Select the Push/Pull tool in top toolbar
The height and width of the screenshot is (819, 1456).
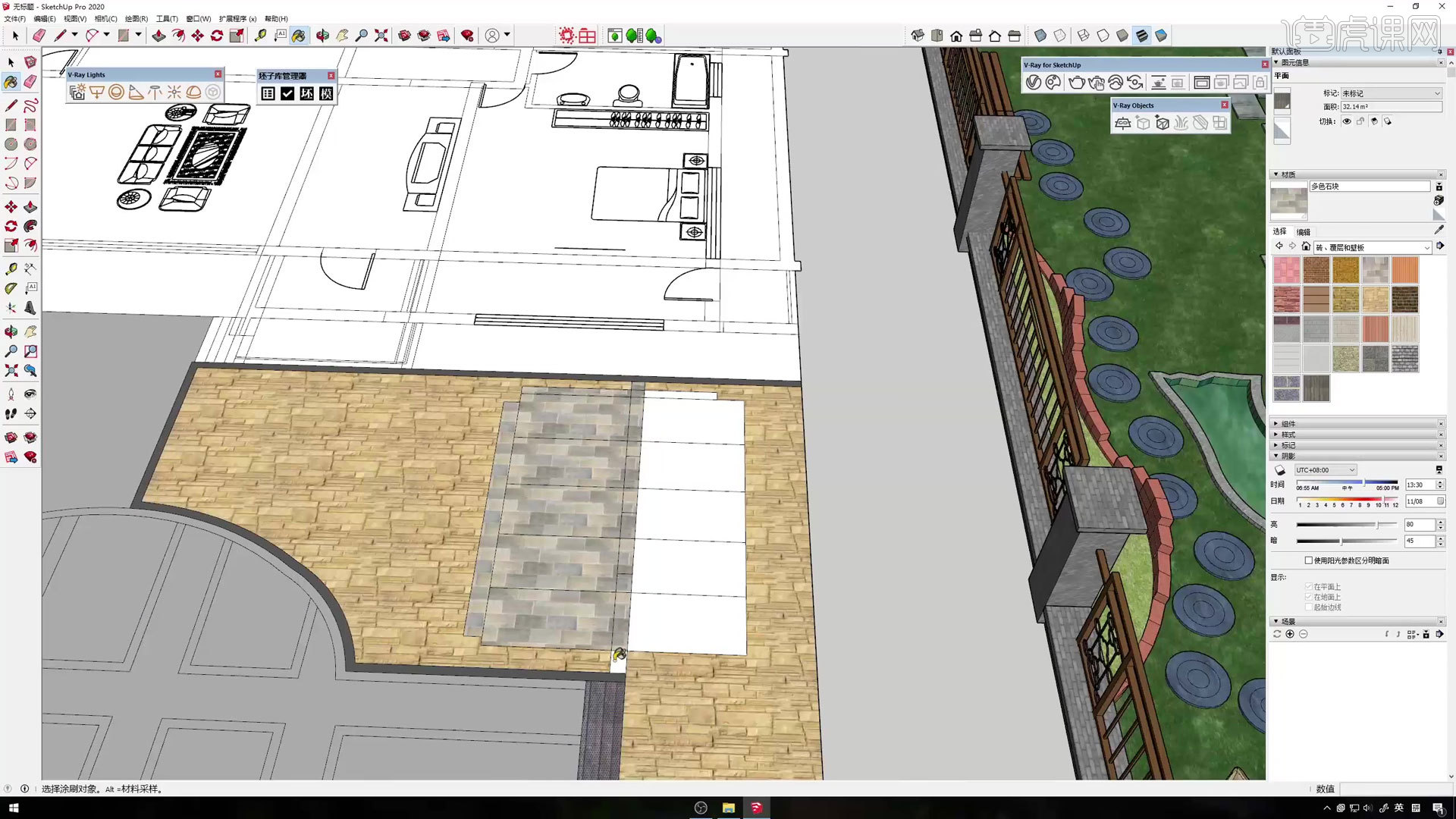(x=158, y=36)
